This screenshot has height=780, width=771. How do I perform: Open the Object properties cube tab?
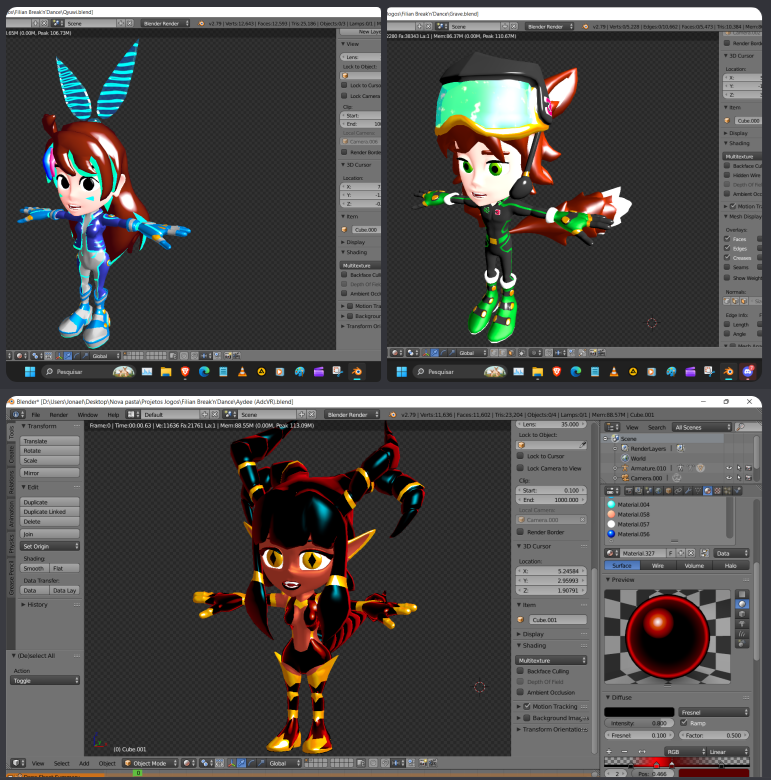(668, 490)
